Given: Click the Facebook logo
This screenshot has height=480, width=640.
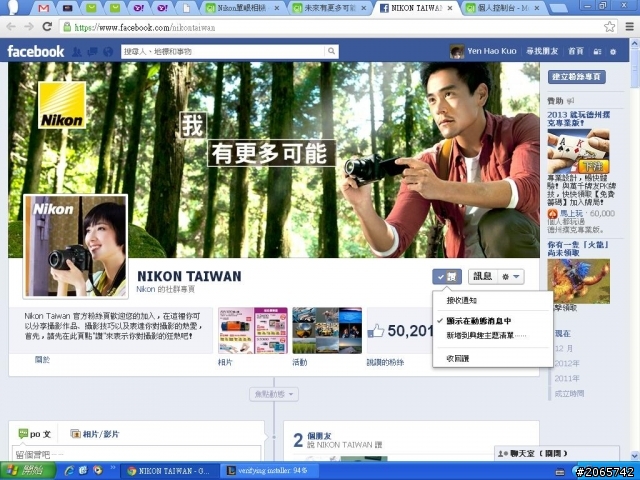Looking at the screenshot, I should click(x=36, y=51).
